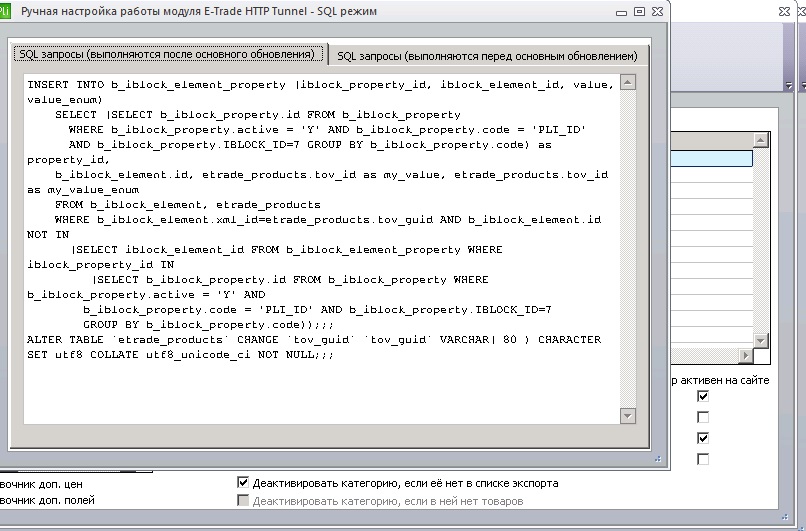The height and width of the screenshot is (531, 806).
Task: Switch to tab SQL запросы перед основным обновлением
Action: tap(487, 56)
